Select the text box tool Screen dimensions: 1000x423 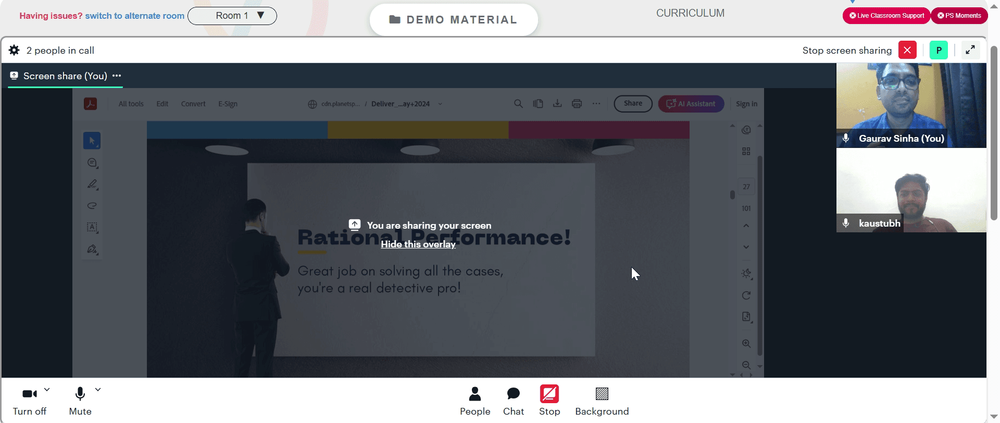tap(92, 227)
